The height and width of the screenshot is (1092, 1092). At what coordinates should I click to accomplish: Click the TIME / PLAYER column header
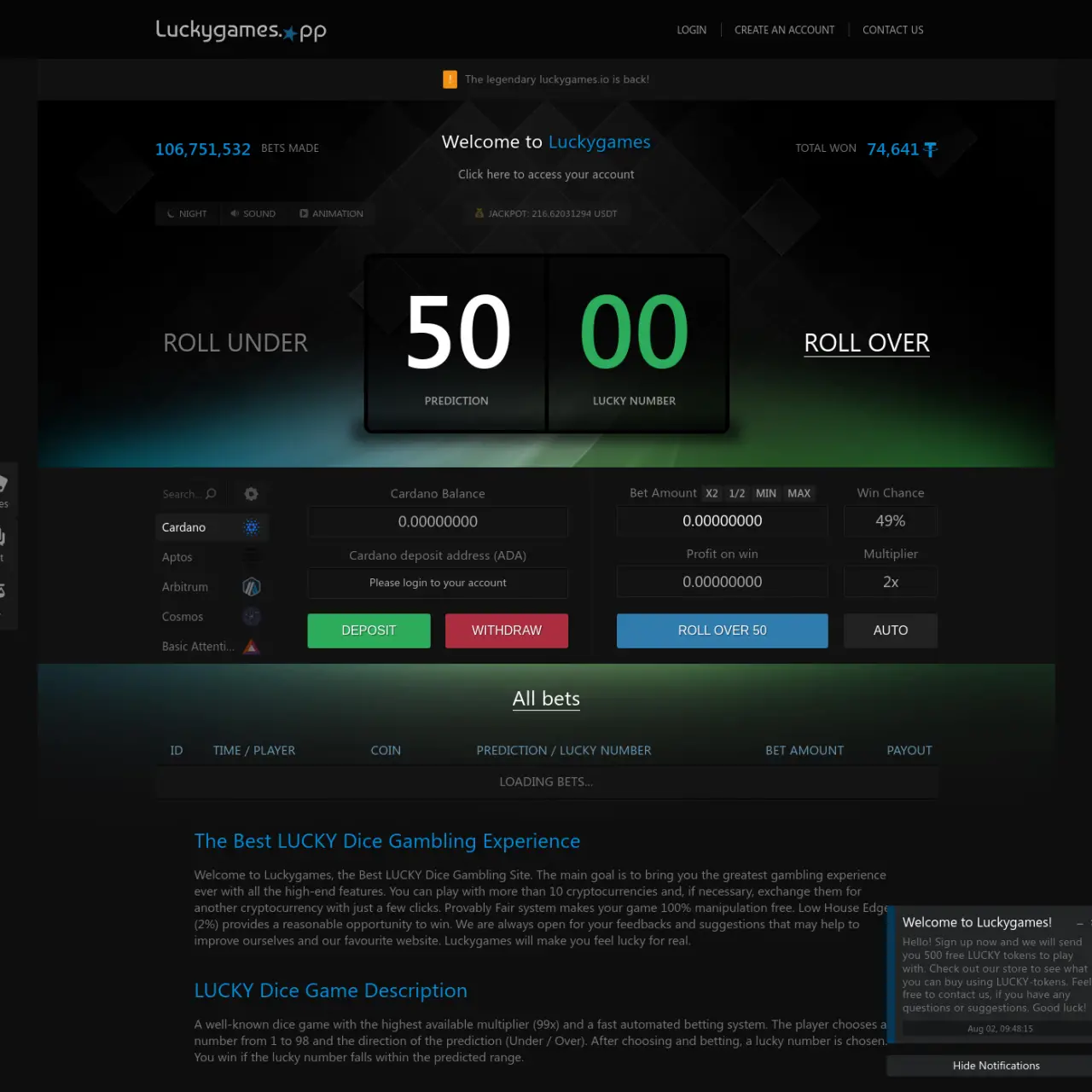pyautogui.click(x=254, y=751)
